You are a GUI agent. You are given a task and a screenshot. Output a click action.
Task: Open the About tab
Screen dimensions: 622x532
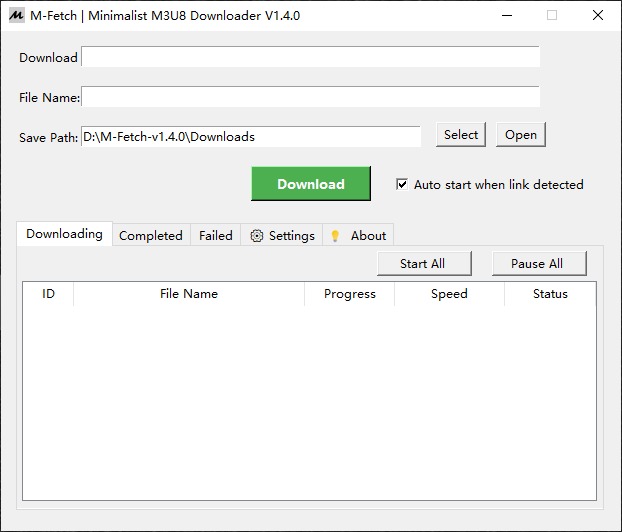pyautogui.click(x=358, y=236)
